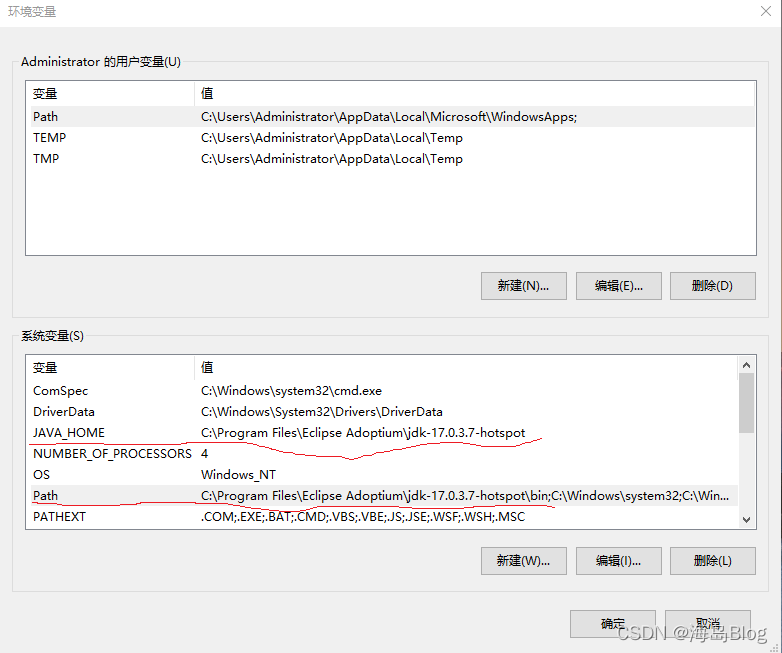The width and height of the screenshot is (782, 653).
Task: Click the system variables scroll down arrow
Action: pyautogui.click(x=747, y=519)
